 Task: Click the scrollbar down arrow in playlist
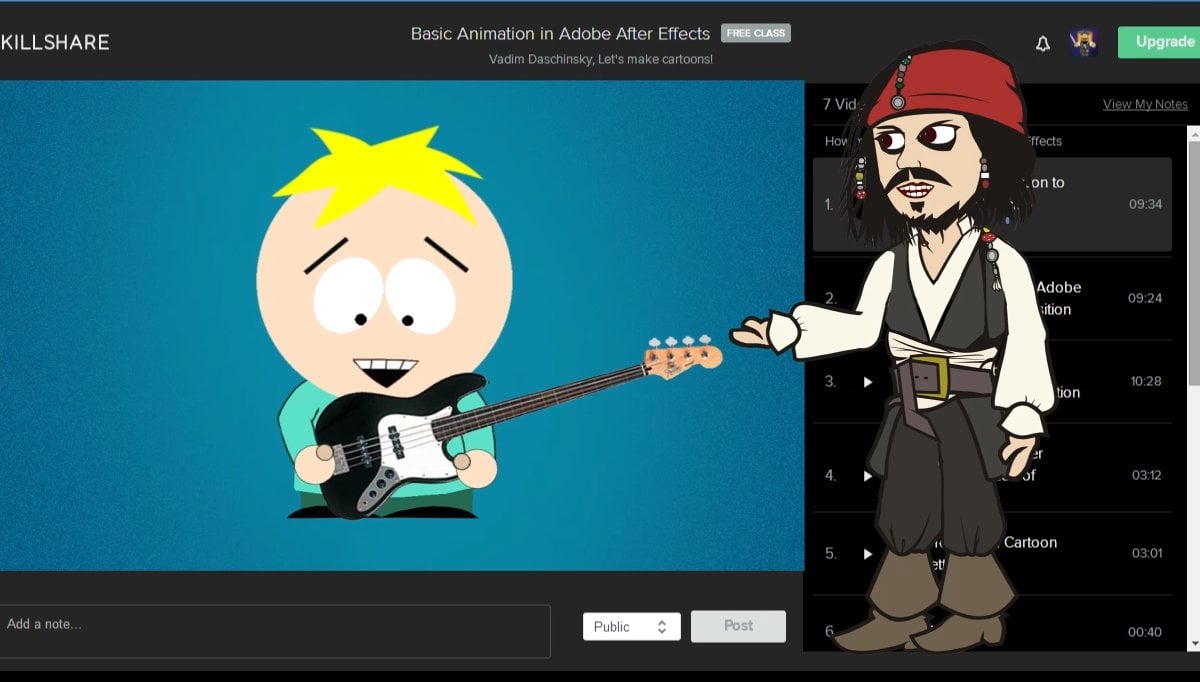[x=1193, y=643]
